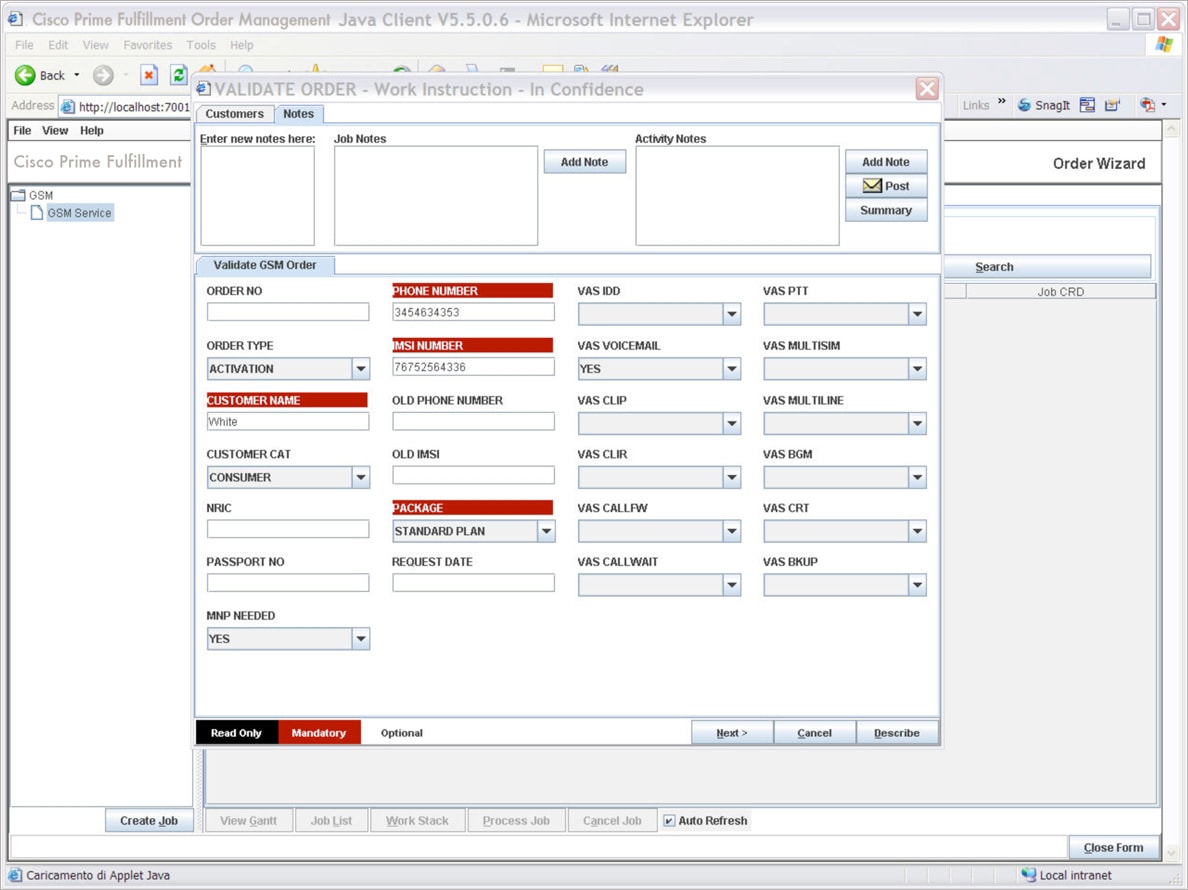Switch to the Customers tab
The height and width of the screenshot is (890, 1188).
click(x=235, y=114)
